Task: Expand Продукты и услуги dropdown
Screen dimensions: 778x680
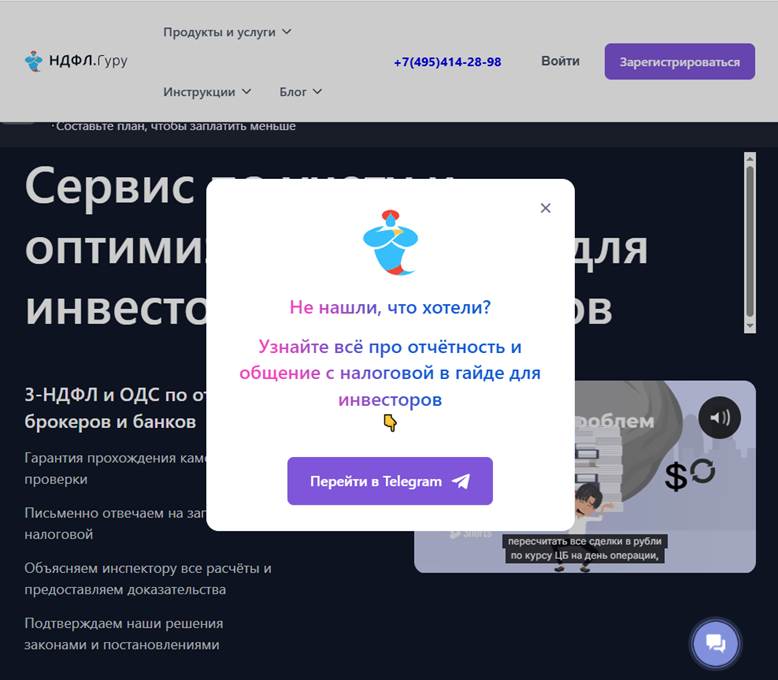Action: coord(227,32)
